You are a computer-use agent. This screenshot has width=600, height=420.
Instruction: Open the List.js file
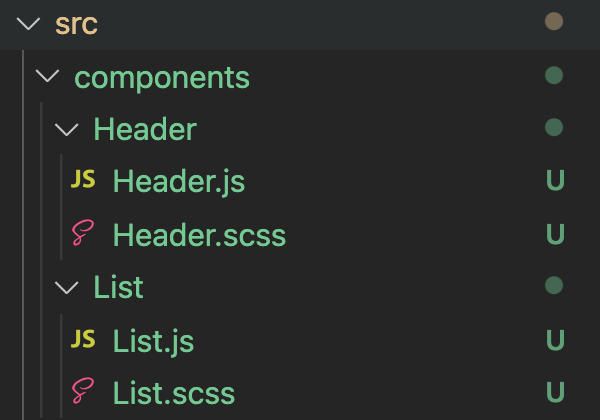point(153,340)
